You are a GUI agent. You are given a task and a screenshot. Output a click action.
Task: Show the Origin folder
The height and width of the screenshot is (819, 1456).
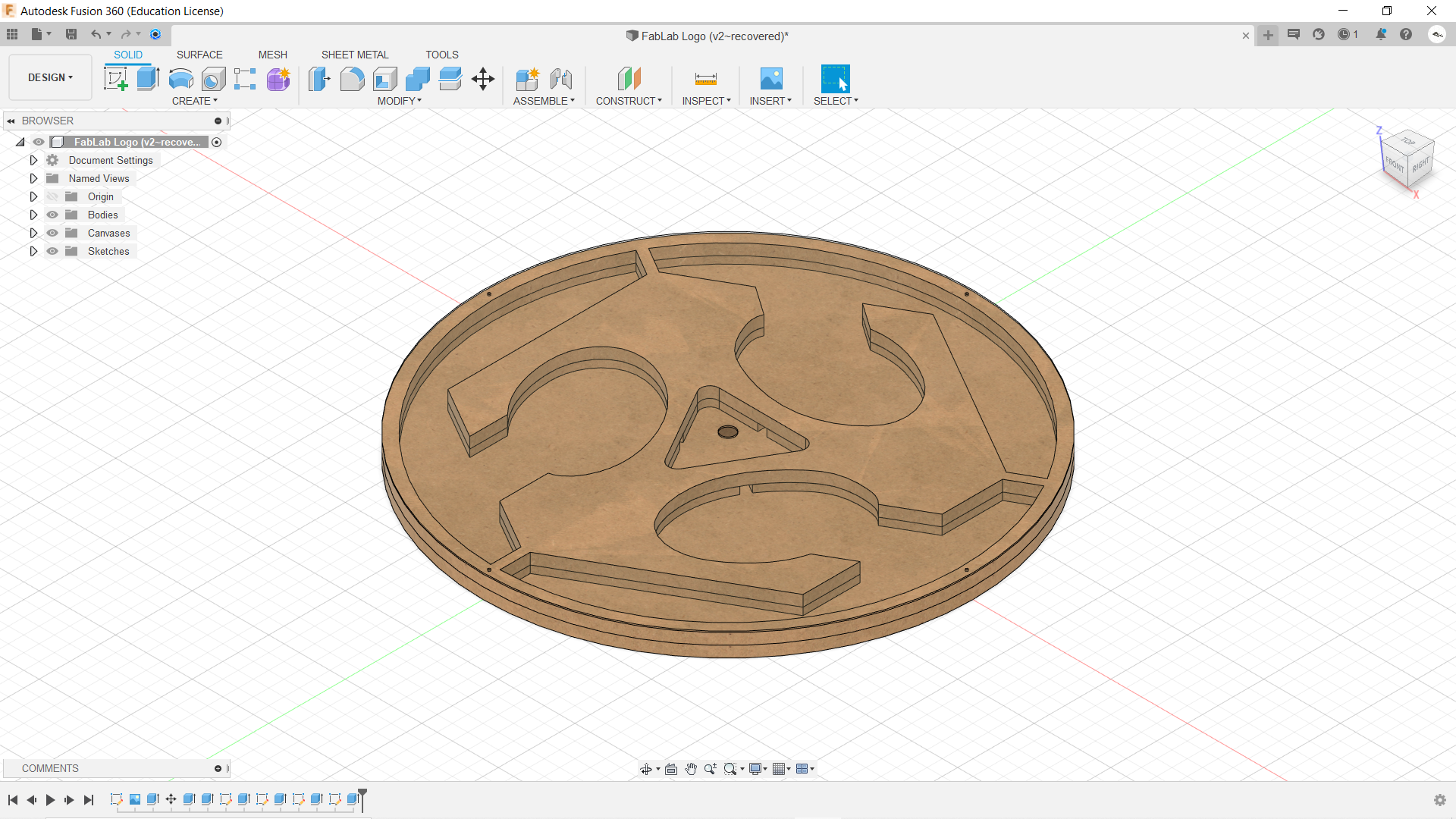pos(52,196)
